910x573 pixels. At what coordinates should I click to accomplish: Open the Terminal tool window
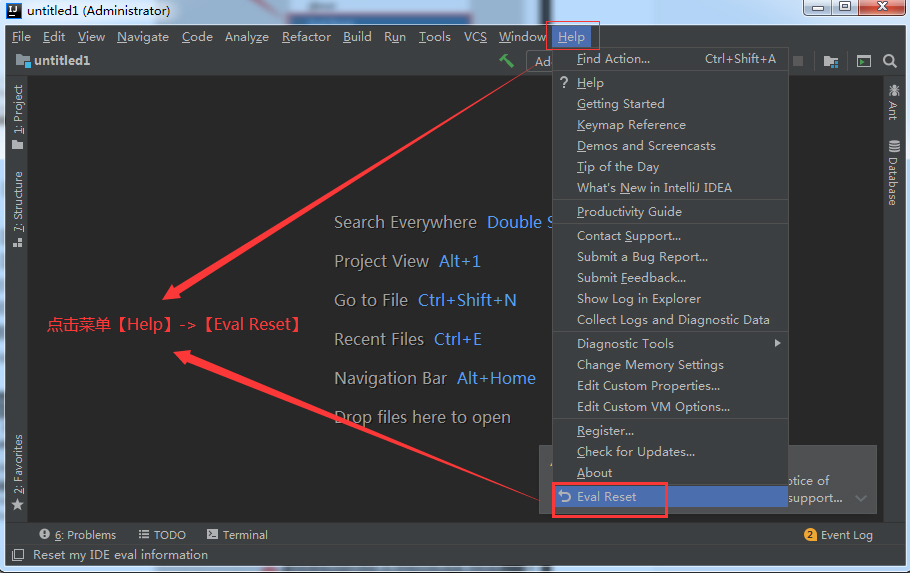coord(237,535)
